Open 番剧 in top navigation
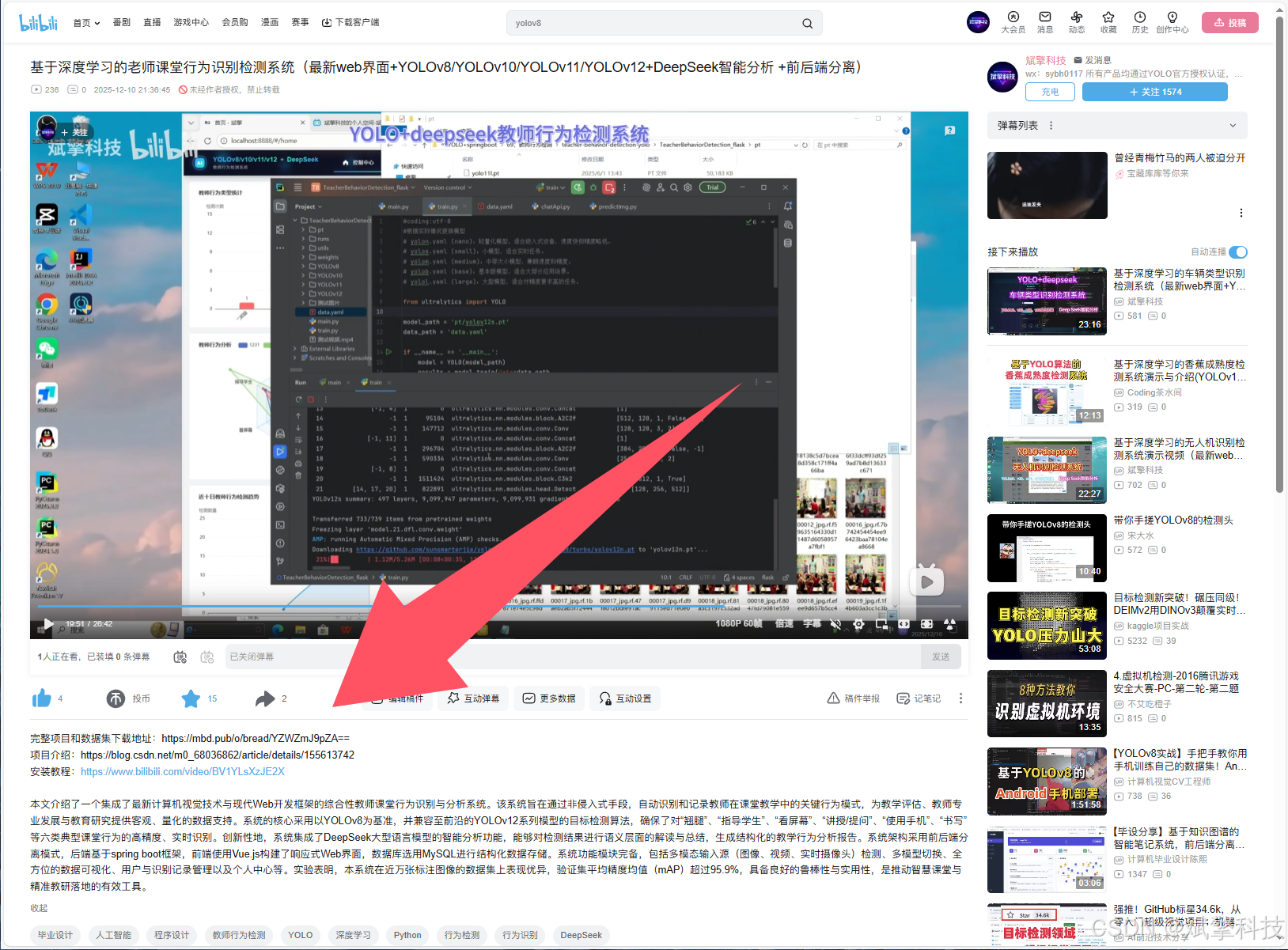The image size is (1288, 950). [x=122, y=23]
